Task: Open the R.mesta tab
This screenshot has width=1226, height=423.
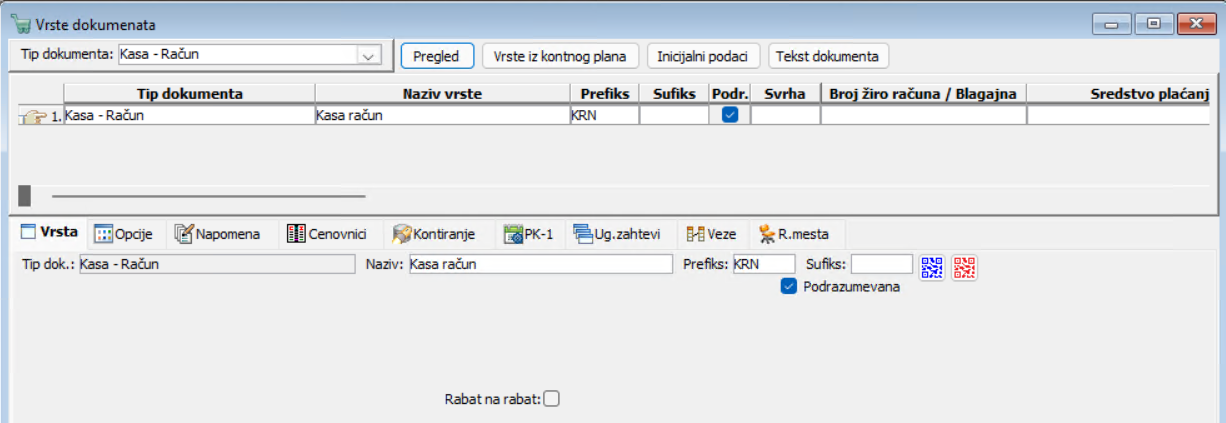Action: 796,234
